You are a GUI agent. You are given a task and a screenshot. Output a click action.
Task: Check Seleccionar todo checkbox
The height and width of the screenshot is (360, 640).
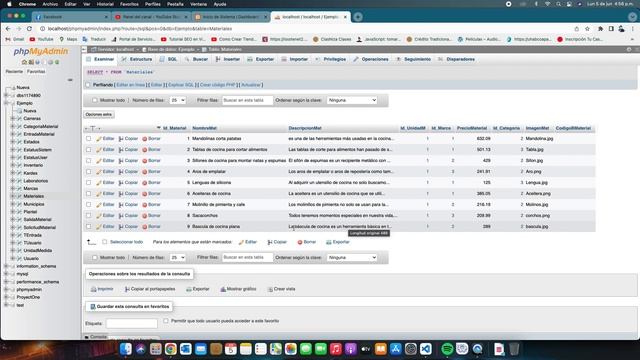(x=105, y=242)
